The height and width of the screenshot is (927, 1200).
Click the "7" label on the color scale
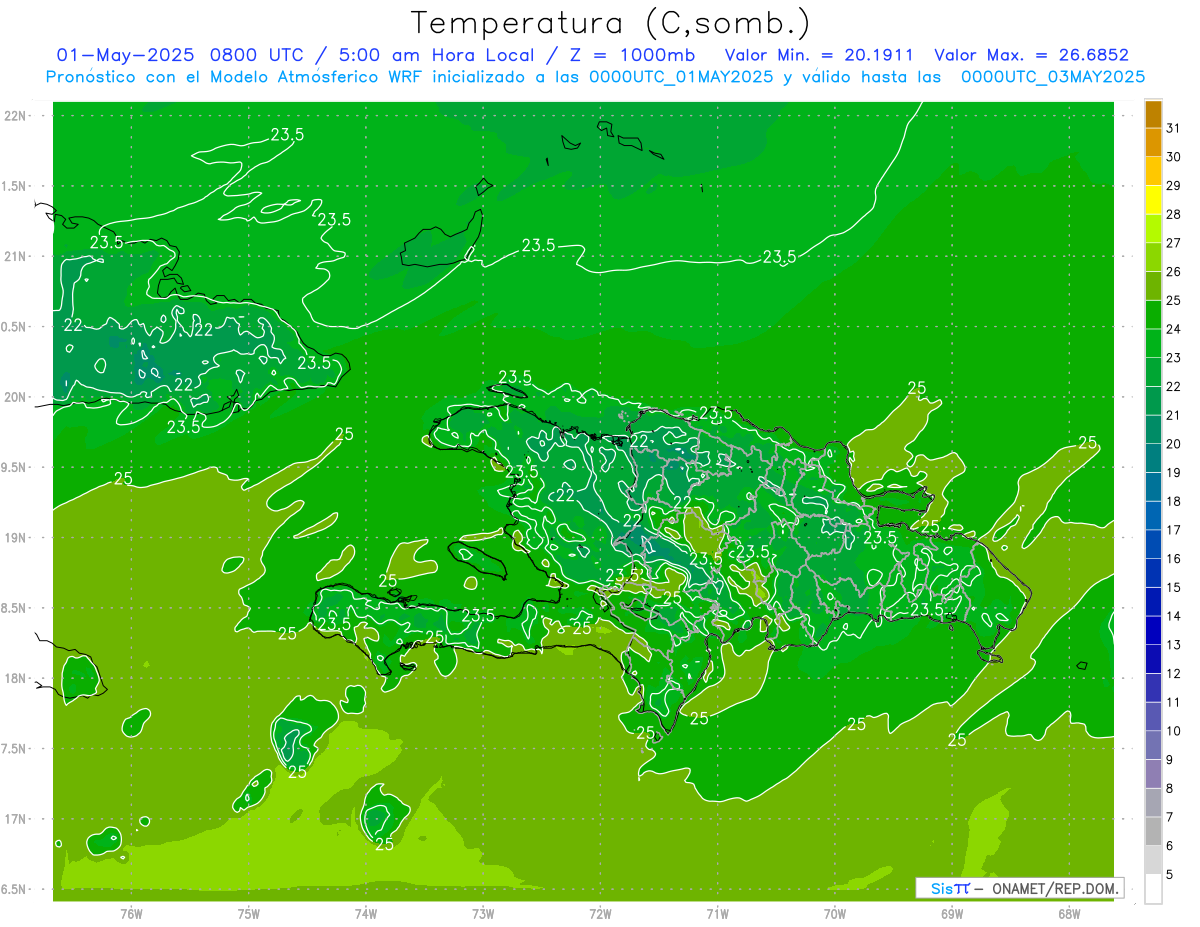click(1170, 818)
